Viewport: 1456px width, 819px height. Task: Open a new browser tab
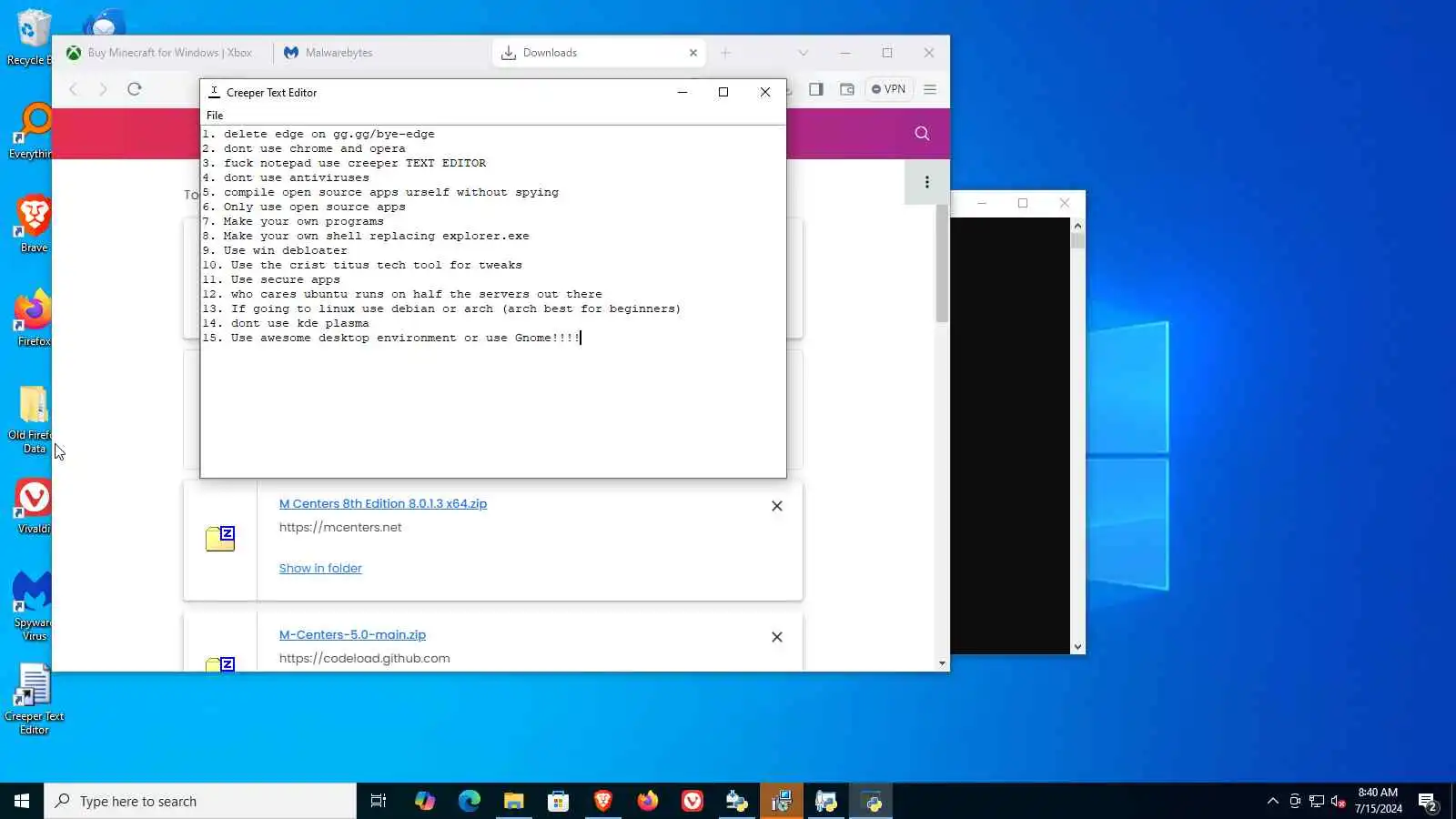pos(725,53)
